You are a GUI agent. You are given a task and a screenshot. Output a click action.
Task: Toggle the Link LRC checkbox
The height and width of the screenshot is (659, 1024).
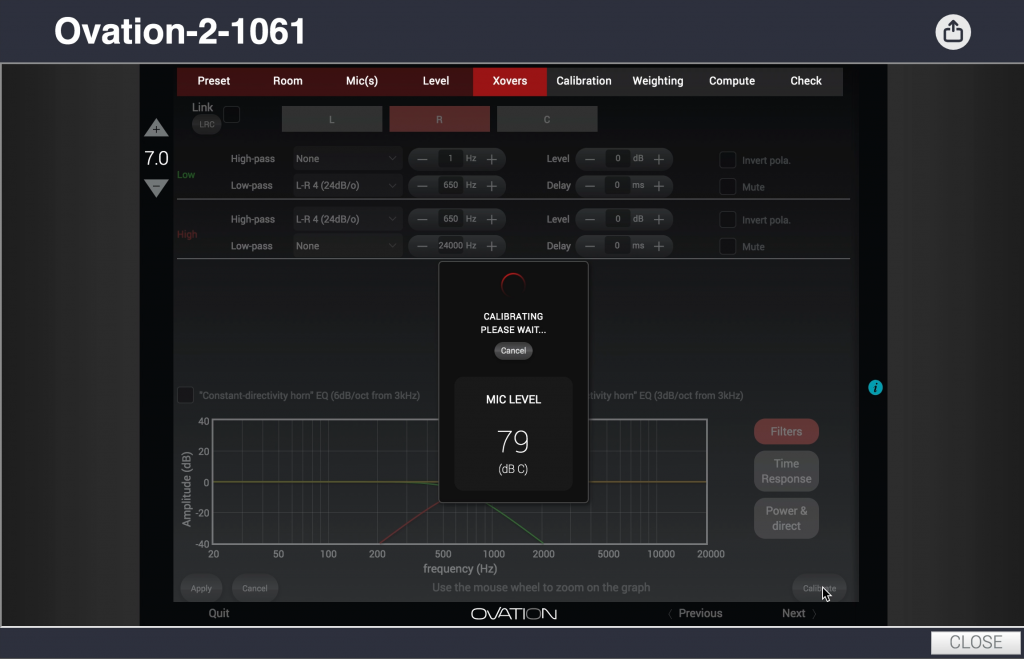click(231, 114)
